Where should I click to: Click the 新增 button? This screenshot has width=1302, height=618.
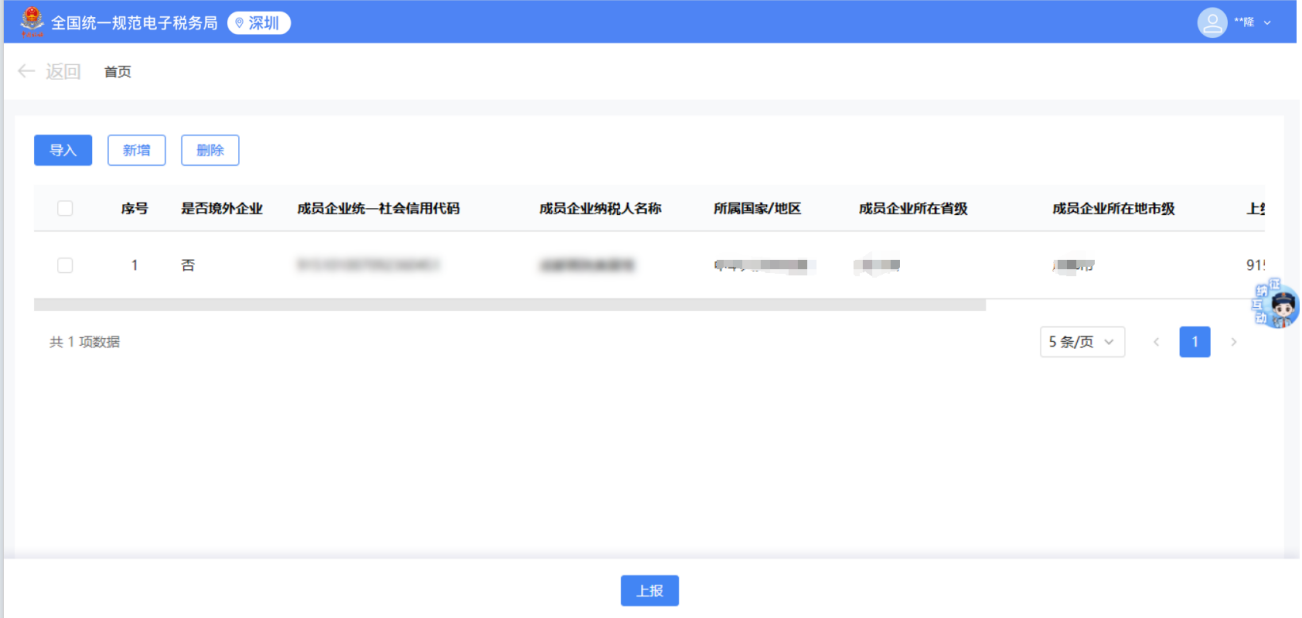(x=137, y=150)
